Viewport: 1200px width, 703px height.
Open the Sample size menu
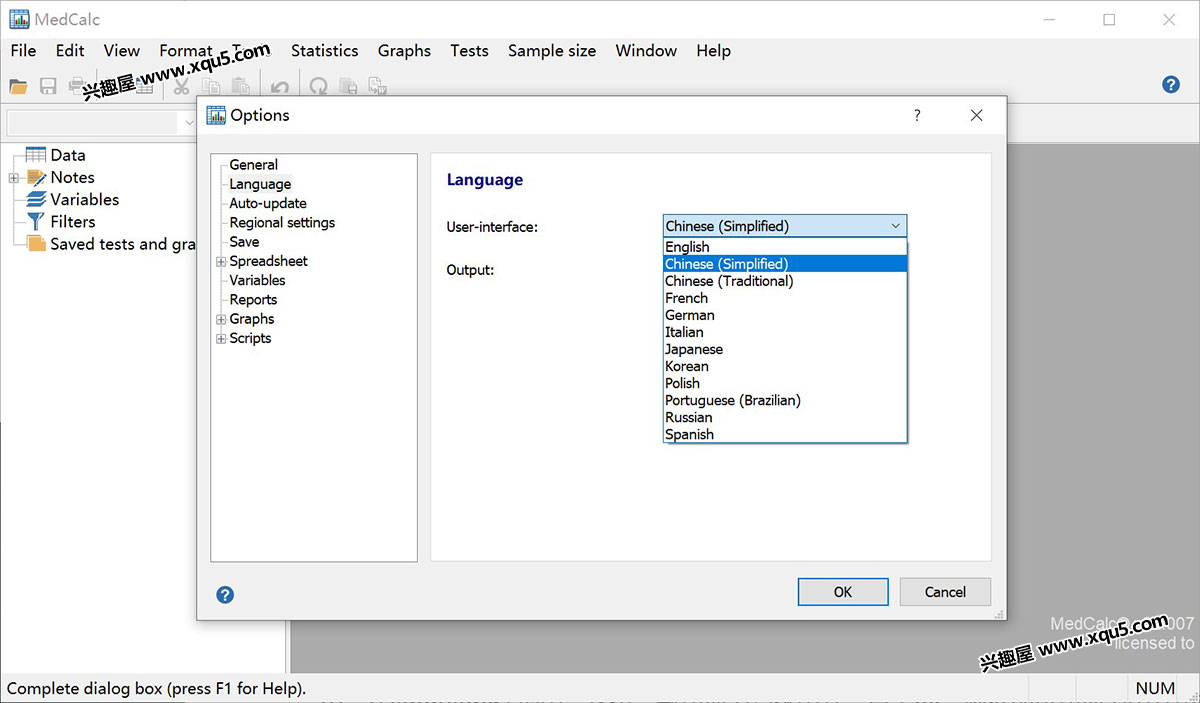552,51
